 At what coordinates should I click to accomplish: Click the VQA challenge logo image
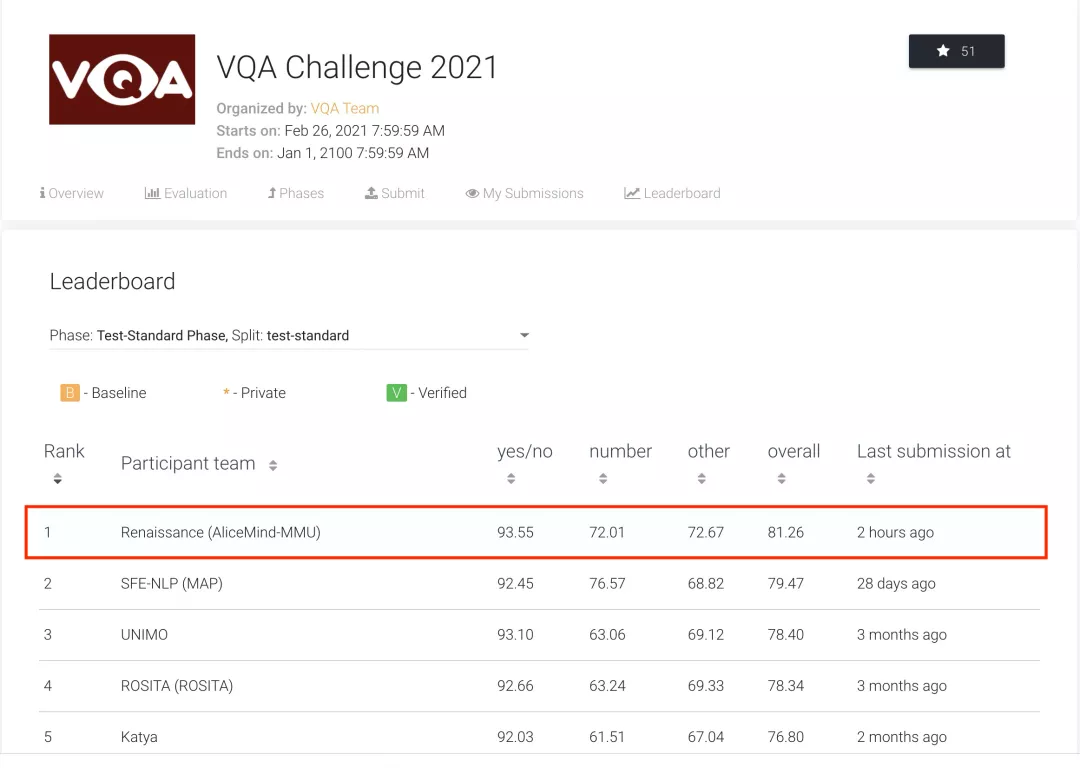pos(122,79)
